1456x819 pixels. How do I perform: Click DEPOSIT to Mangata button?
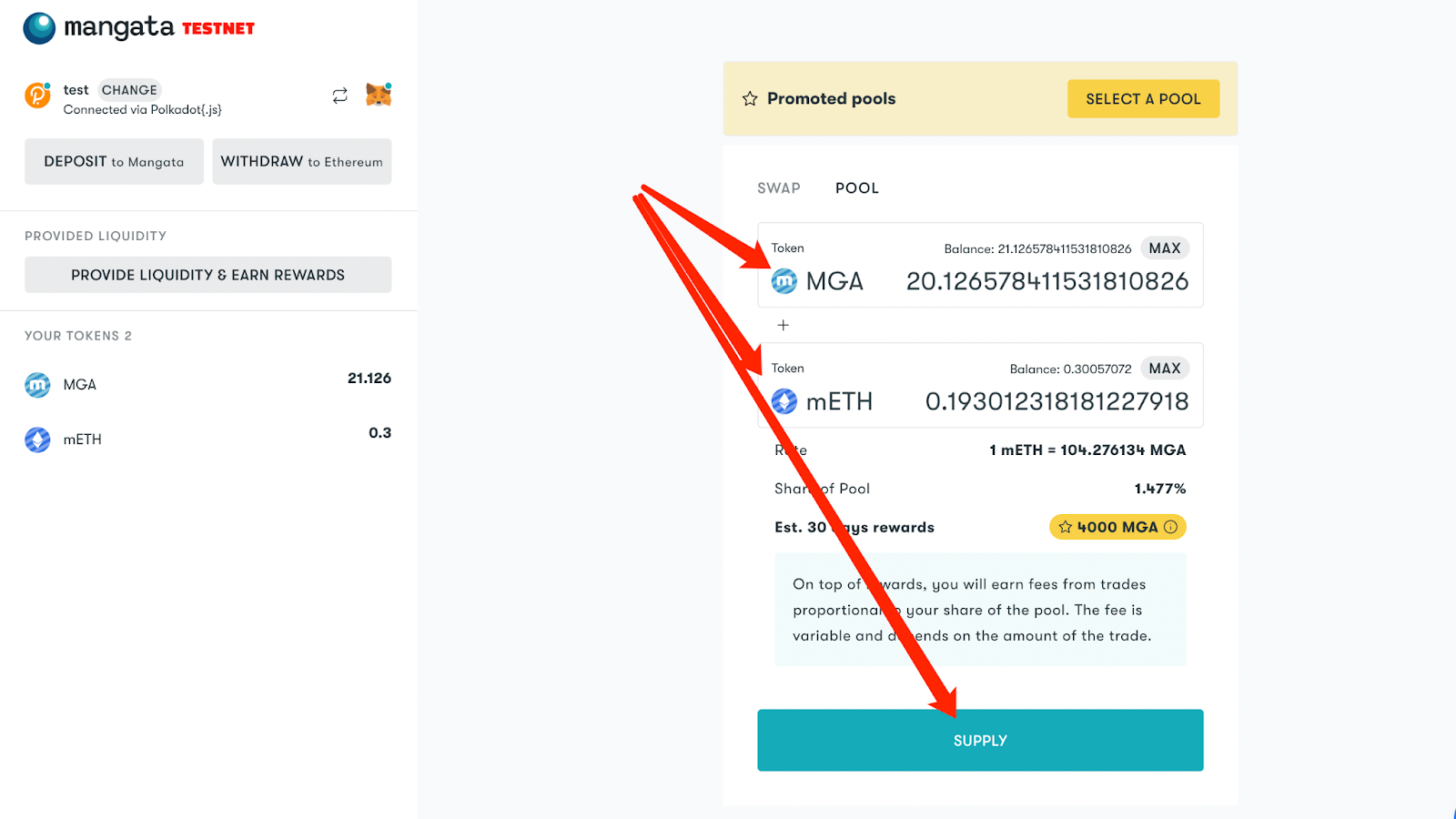(x=114, y=161)
